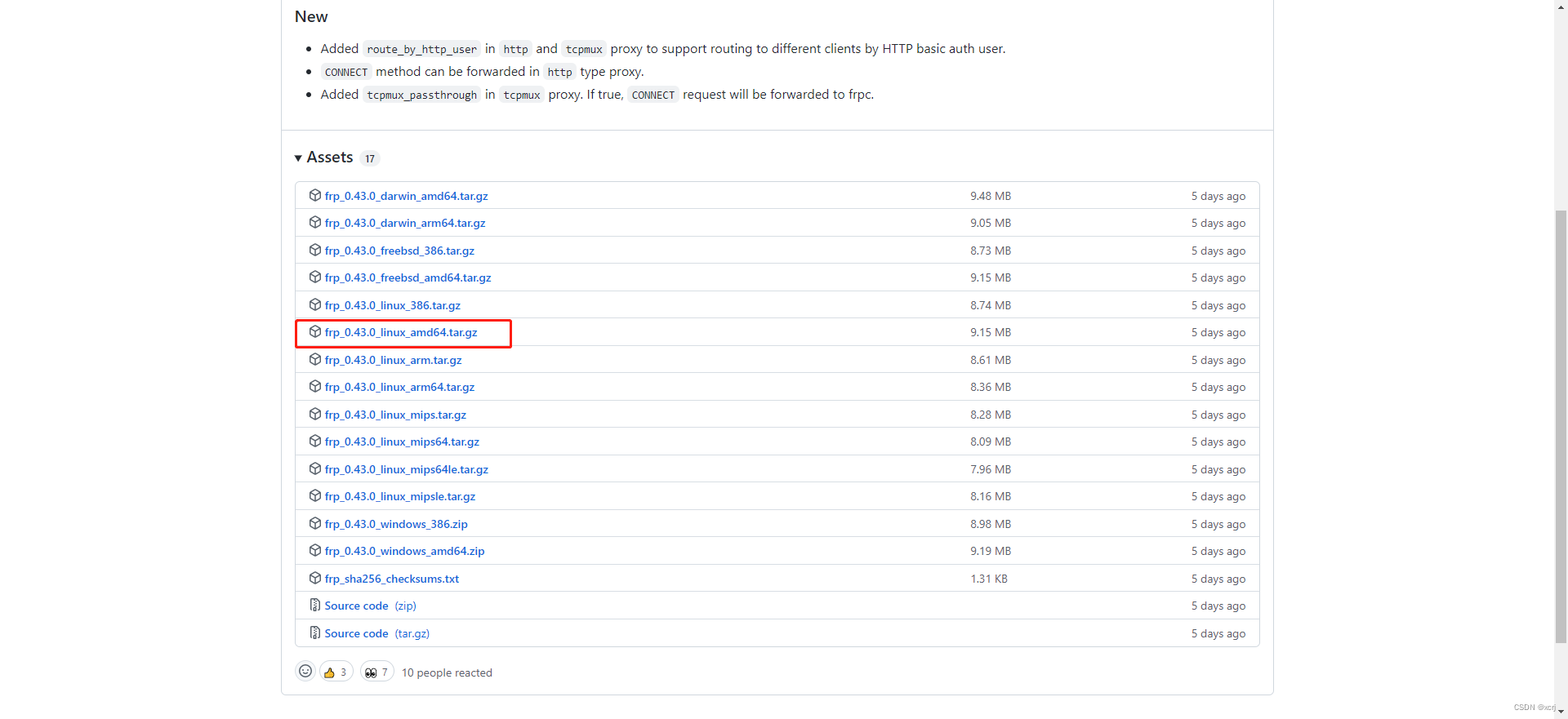Click package icon beside frp_0.43.0_darwin_amd64.tar.gz
This screenshot has height=719, width=1568.
(315, 195)
